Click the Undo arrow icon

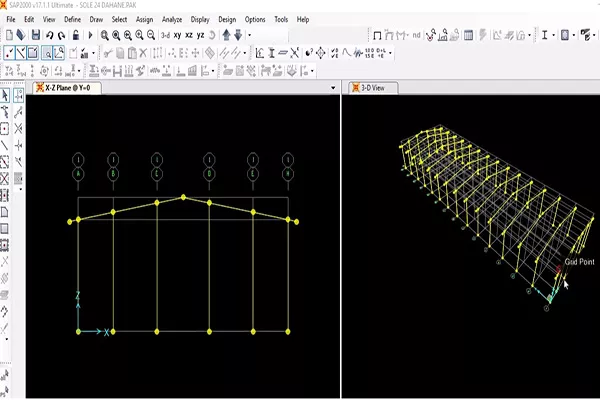[x=52, y=35]
